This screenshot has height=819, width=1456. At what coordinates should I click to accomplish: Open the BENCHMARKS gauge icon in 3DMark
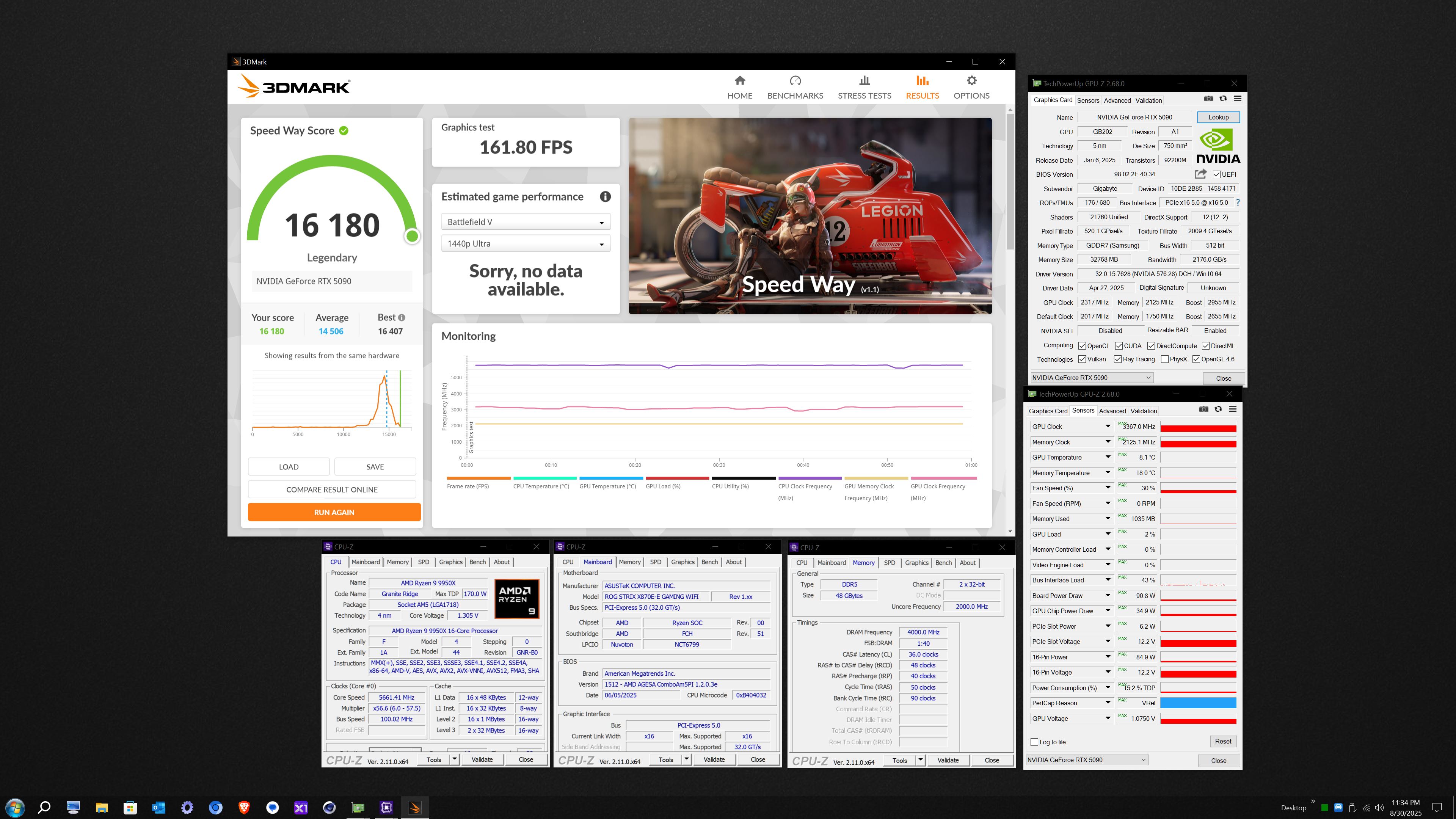tap(795, 81)
